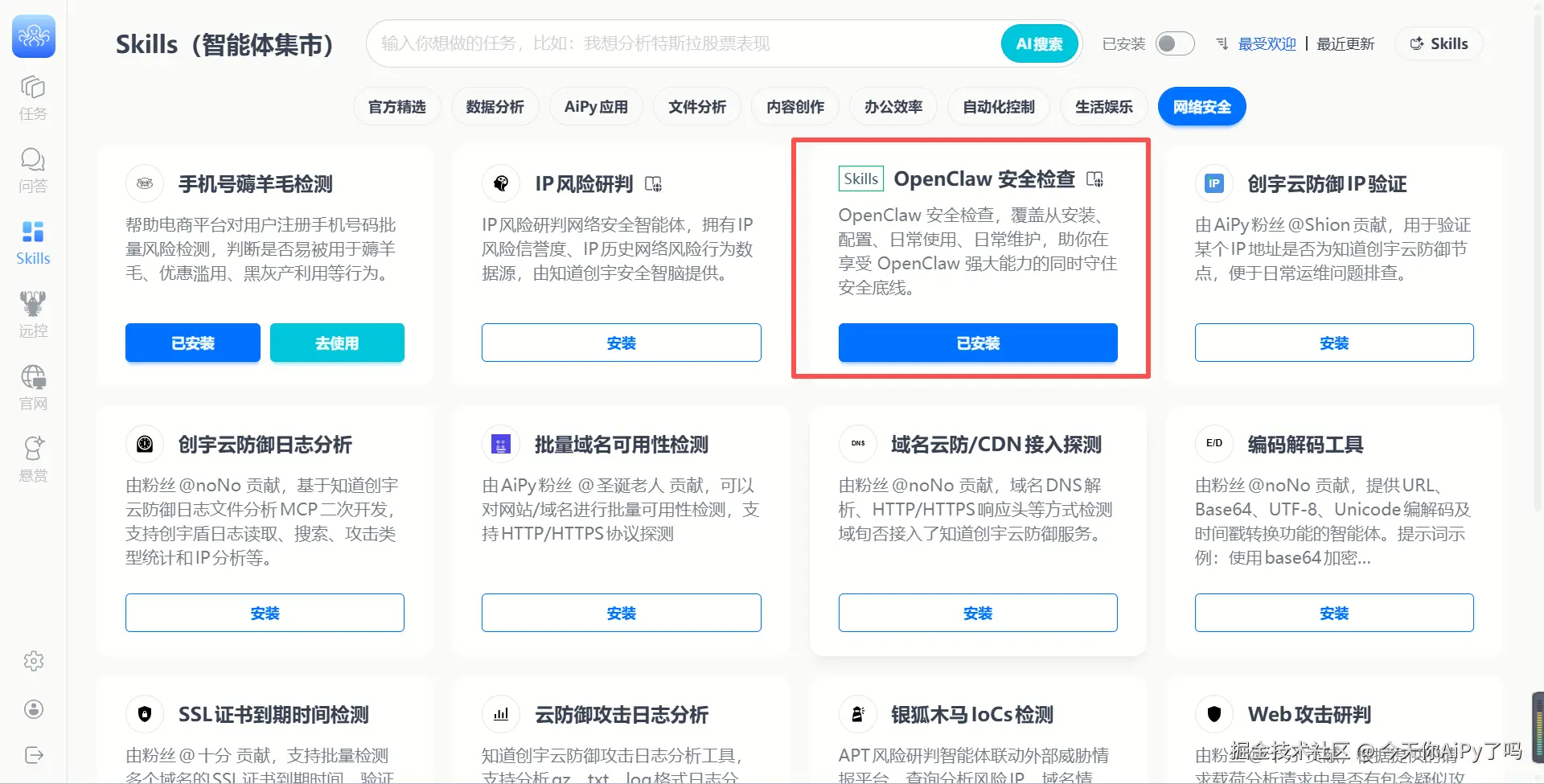Click the 银狐木马IoCs检测 title
This screenshot has width=1544, height=784.
972,715
